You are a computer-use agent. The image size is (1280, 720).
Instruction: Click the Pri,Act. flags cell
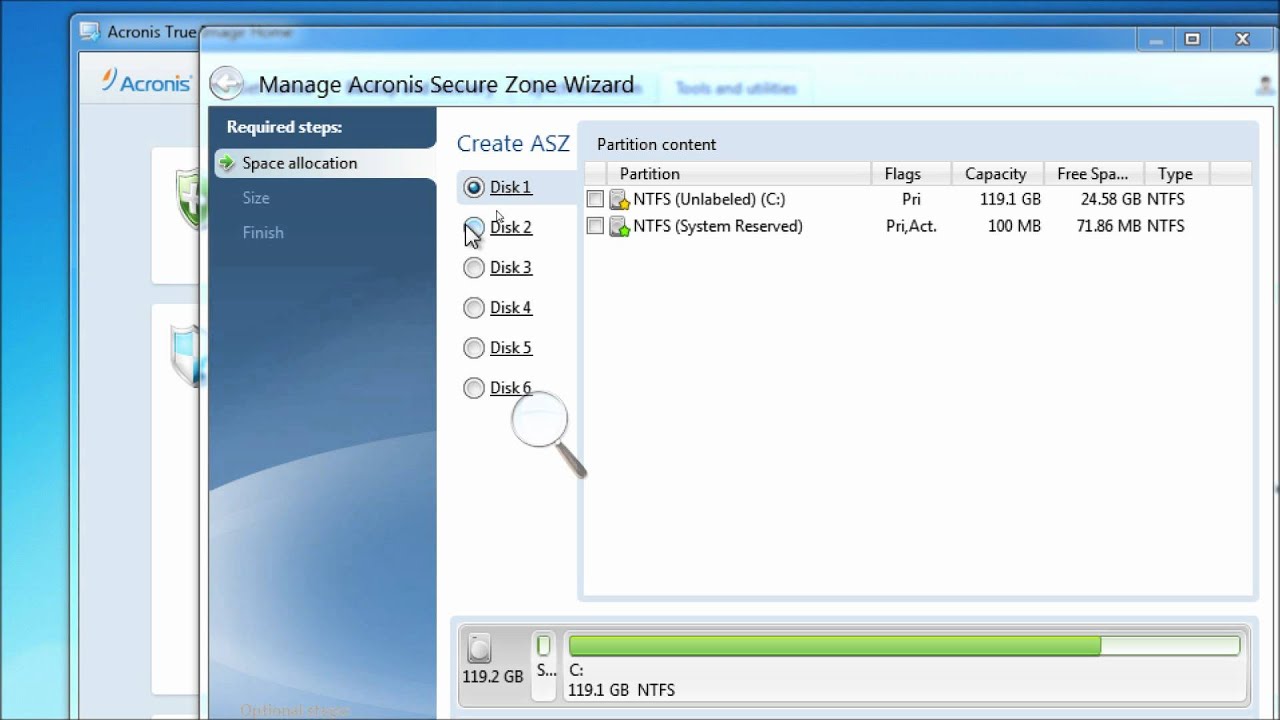point(911,226)
